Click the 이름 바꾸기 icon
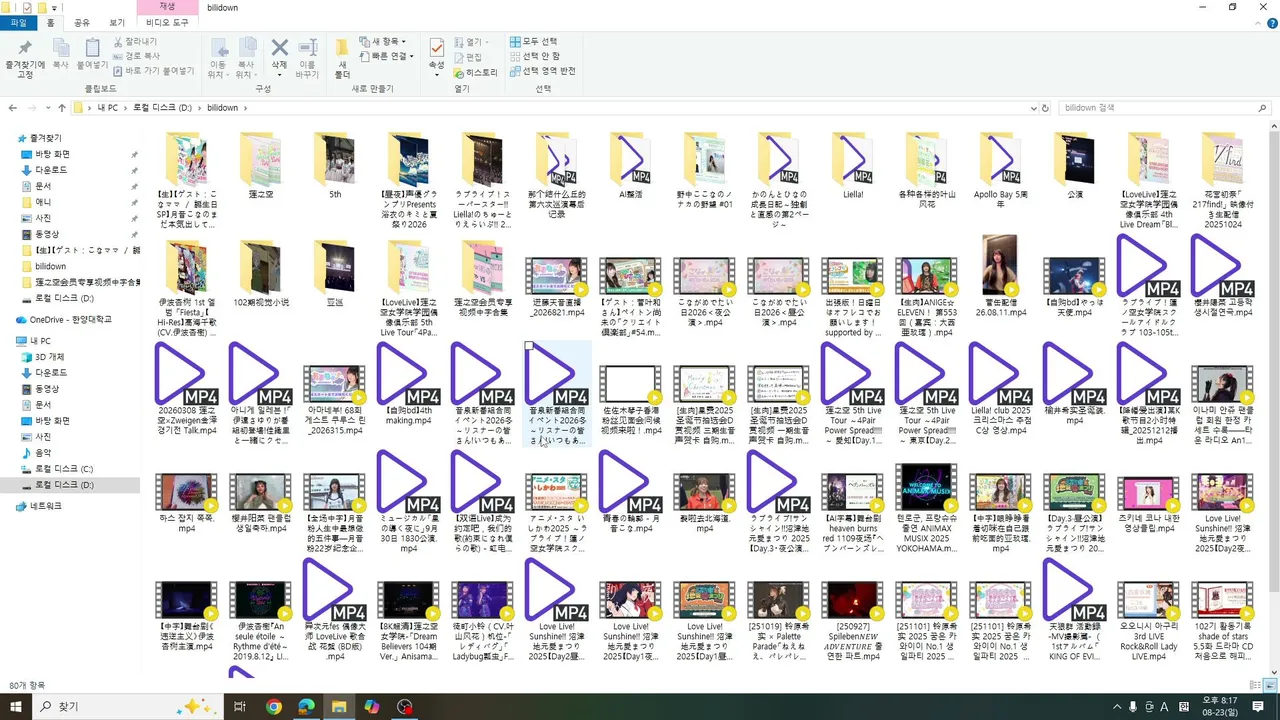This screenshot has width=1280, height=720. coord(308,47)
